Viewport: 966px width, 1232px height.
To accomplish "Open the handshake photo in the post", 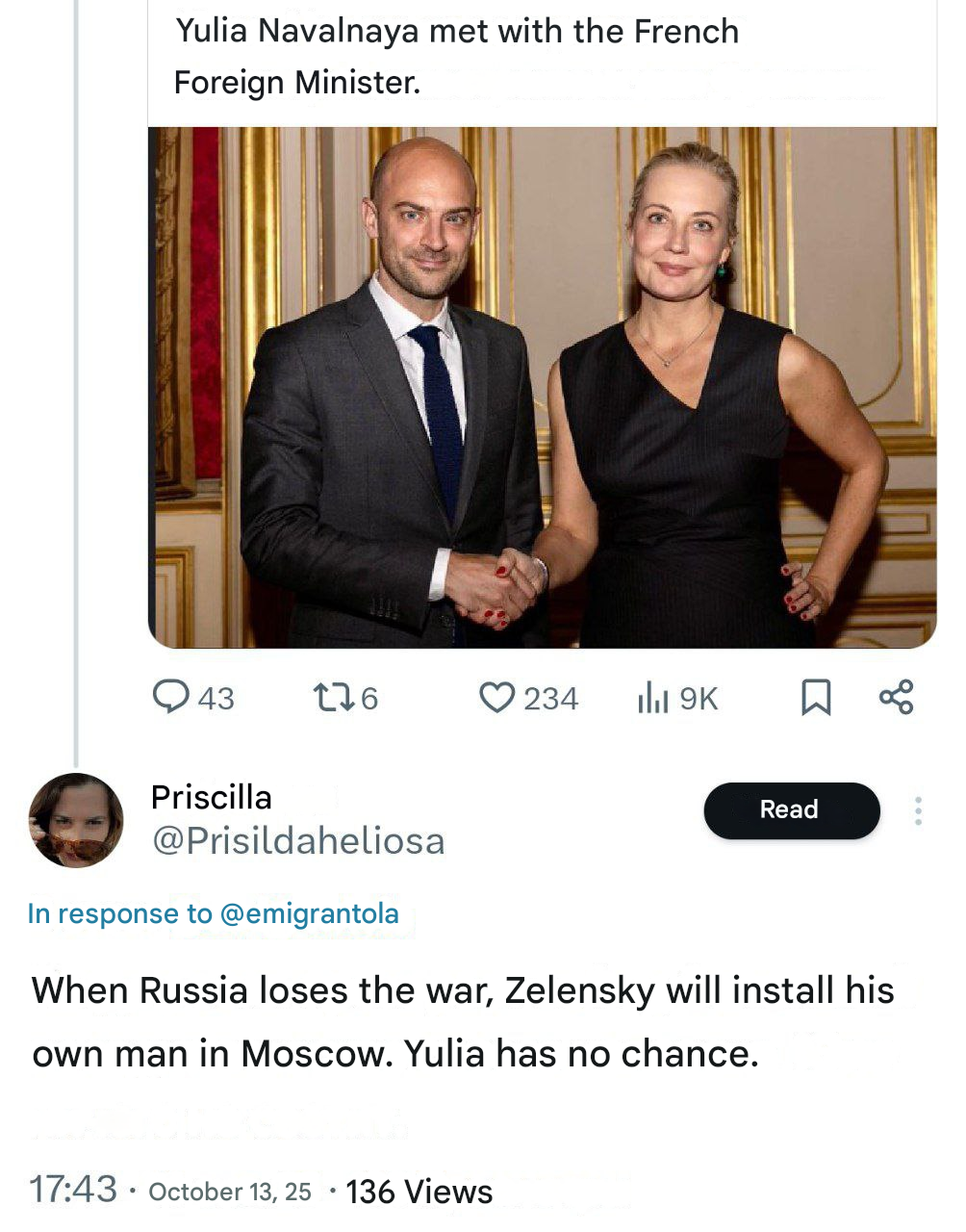I will coord(542,387).
